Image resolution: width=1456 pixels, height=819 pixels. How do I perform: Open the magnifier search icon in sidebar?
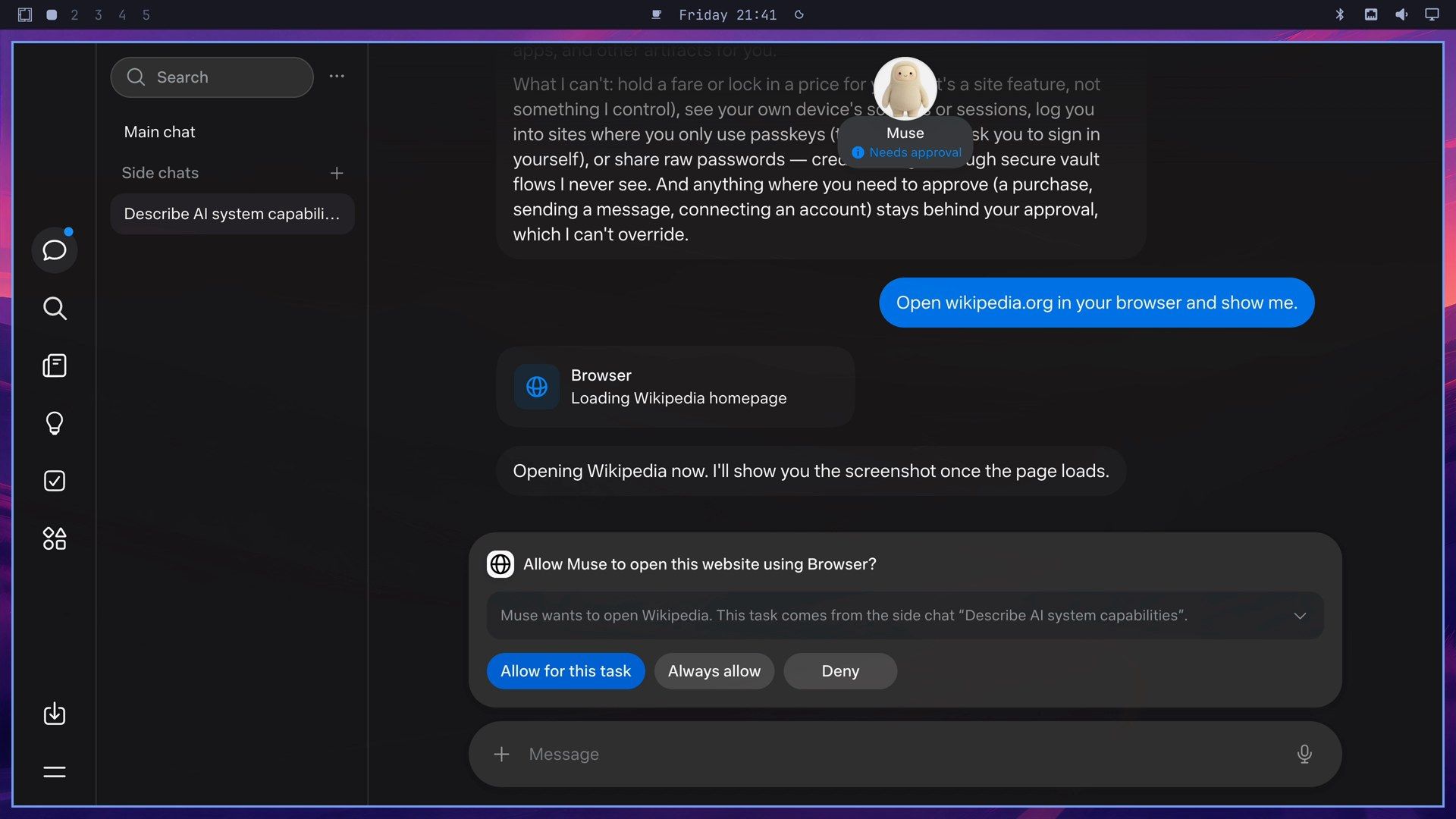(x=55, y=308)
